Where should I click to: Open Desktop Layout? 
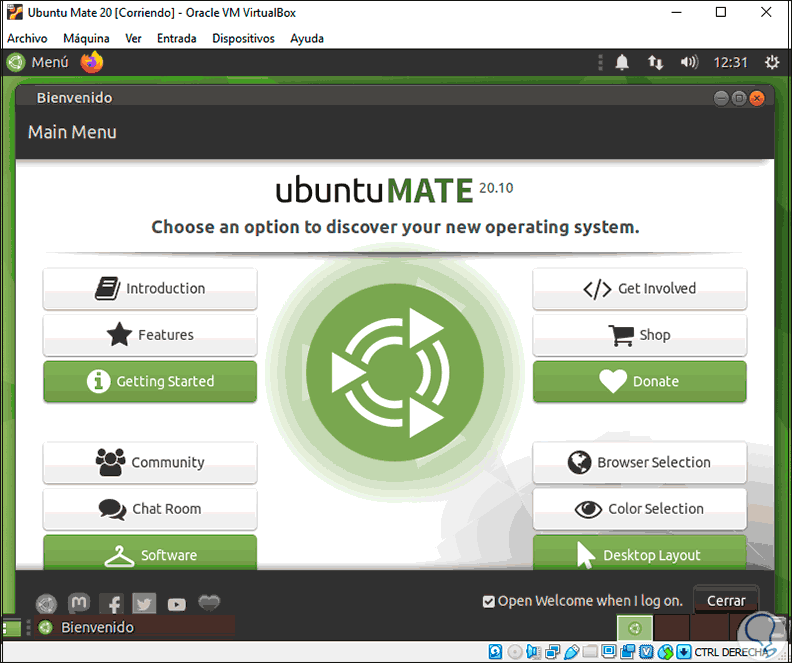click(639, 553)
